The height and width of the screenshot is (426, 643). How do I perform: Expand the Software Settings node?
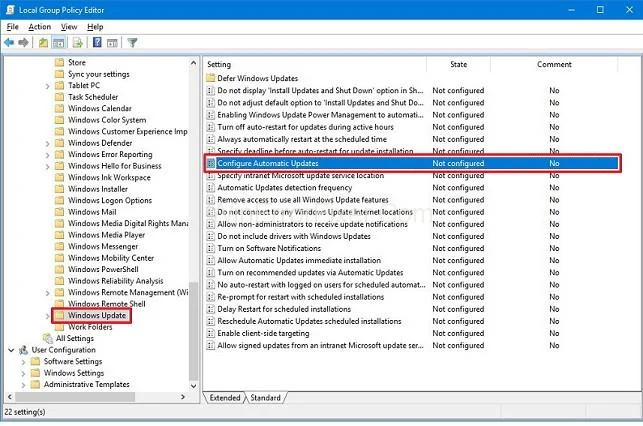(23, 362)
